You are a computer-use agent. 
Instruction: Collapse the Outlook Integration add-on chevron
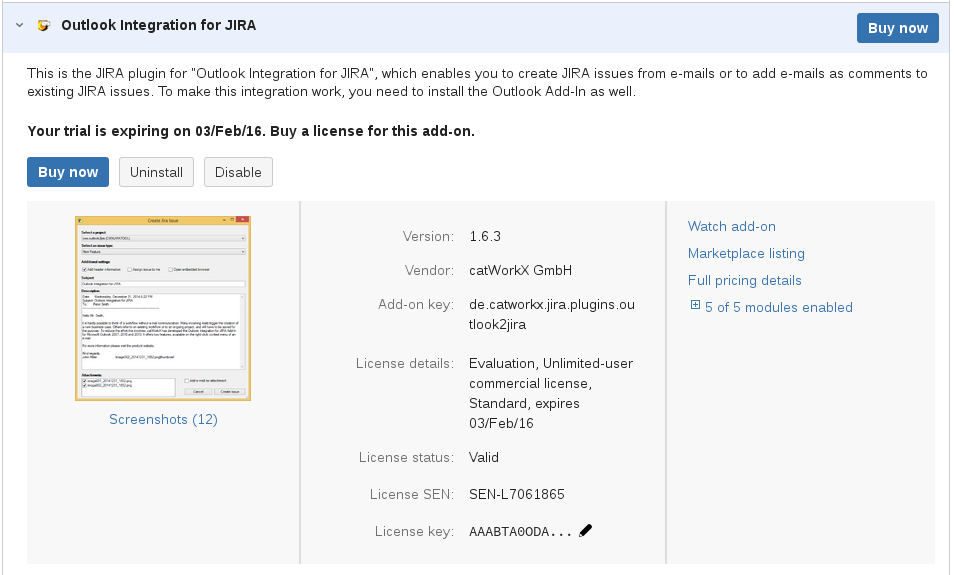pos(19,26)
